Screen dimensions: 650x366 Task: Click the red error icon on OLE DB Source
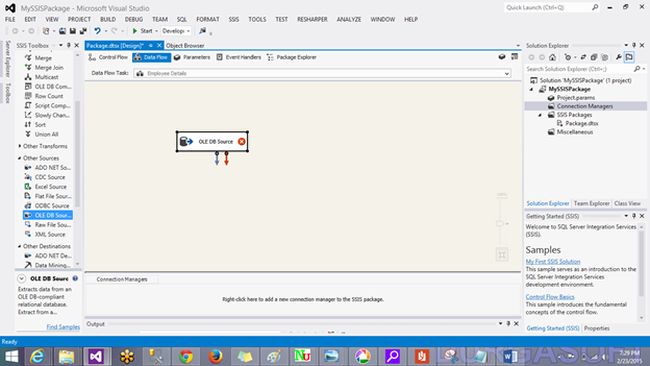pos(242,141)
